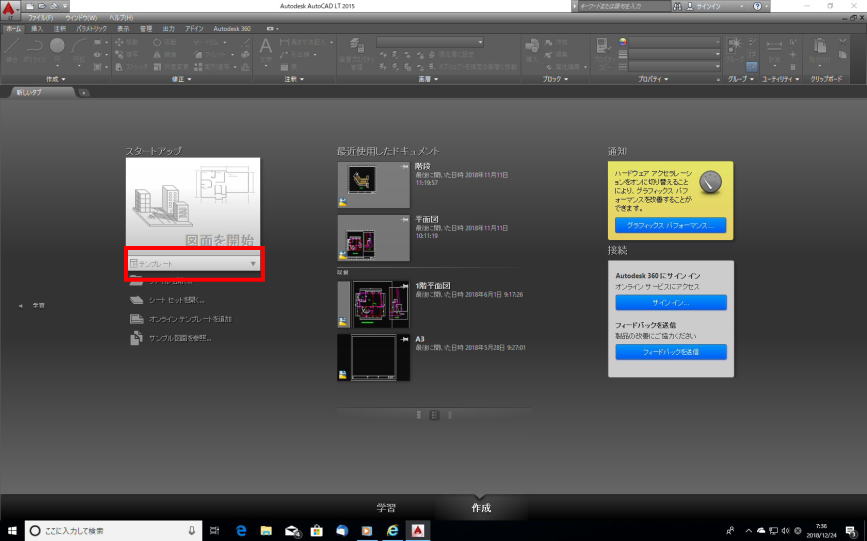Open File Explorer from taskbar
The image size is (867, 541).
[266, 530]
